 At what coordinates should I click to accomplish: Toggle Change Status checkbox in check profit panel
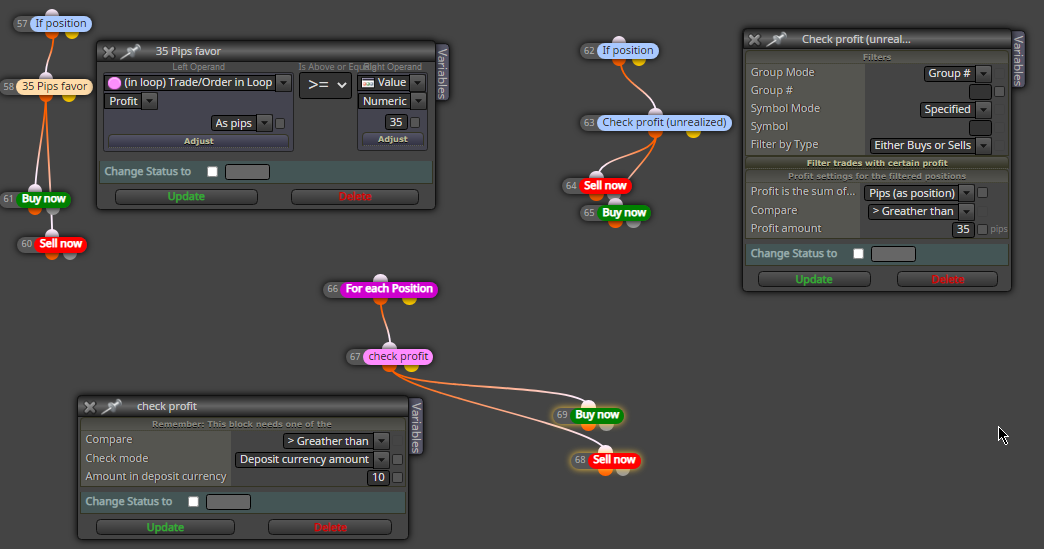(x=194, y=502)
